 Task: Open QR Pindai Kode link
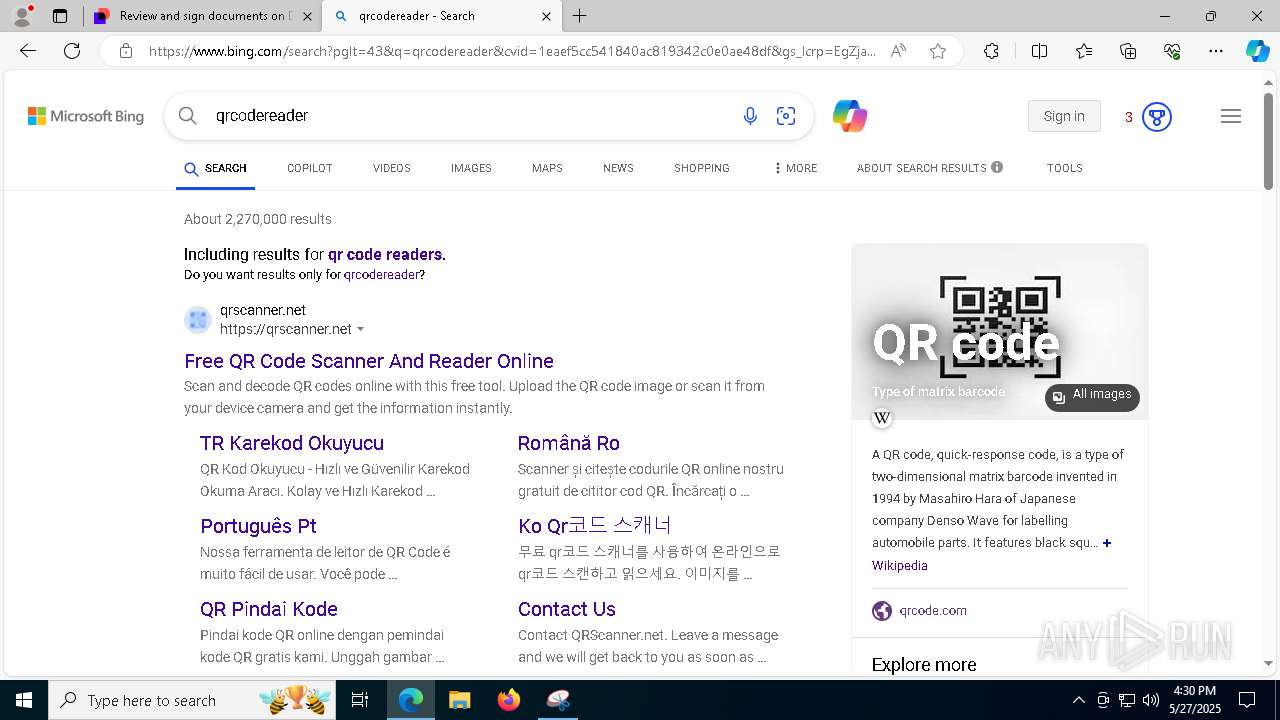pyautogui.click(x=269, y=609)
